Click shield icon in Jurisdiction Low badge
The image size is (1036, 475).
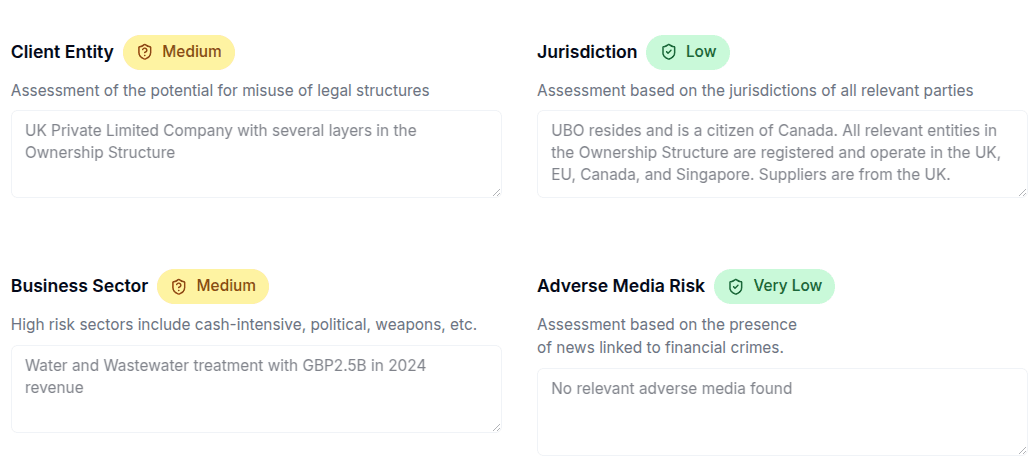point(669,52)
